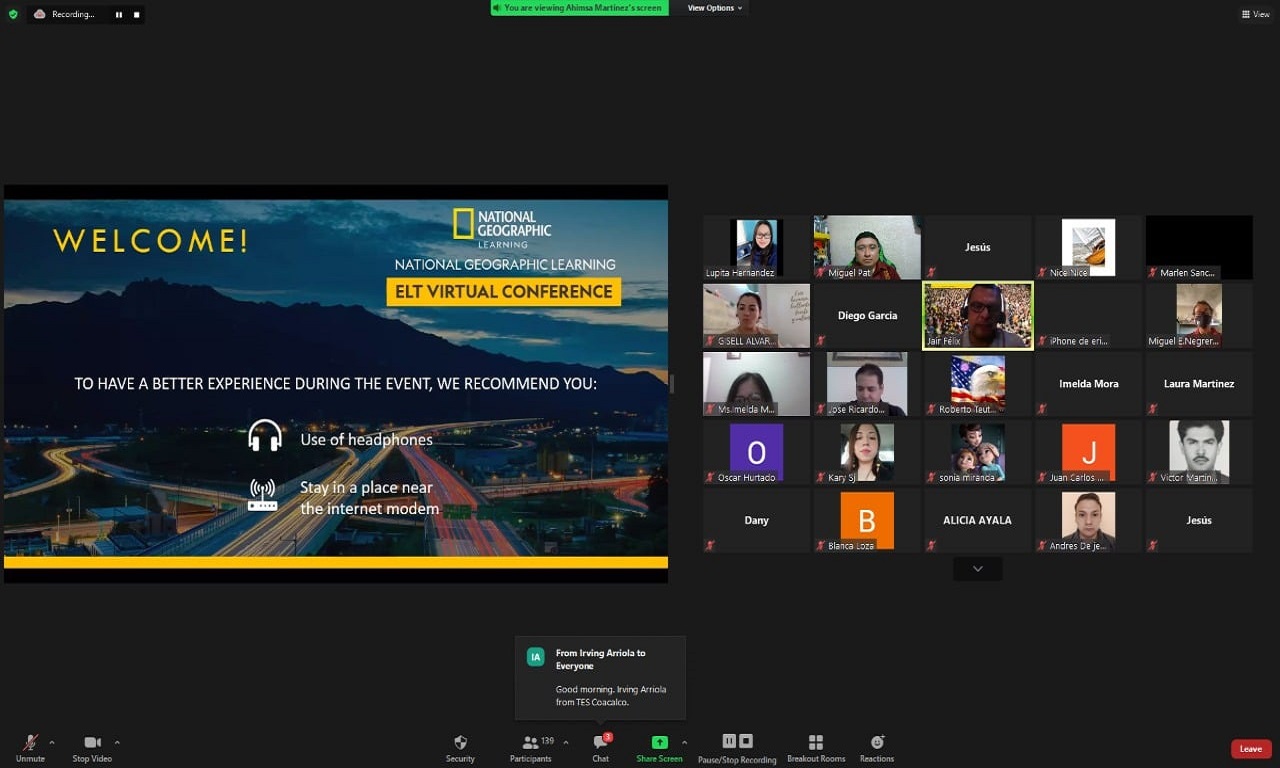Select the iPhone de eri... tile
1280x768 pixels.
[x=1088, y=315]
